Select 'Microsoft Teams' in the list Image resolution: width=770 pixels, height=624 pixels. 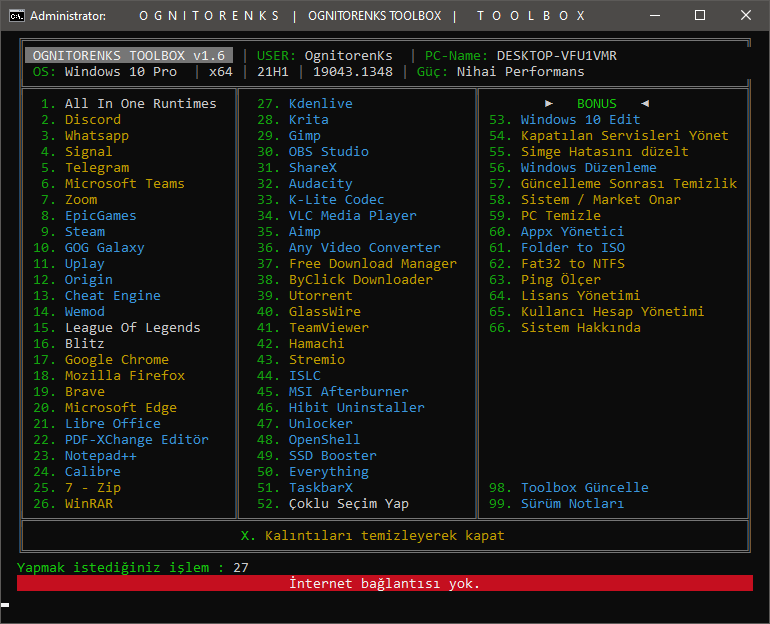pos(125,184)
